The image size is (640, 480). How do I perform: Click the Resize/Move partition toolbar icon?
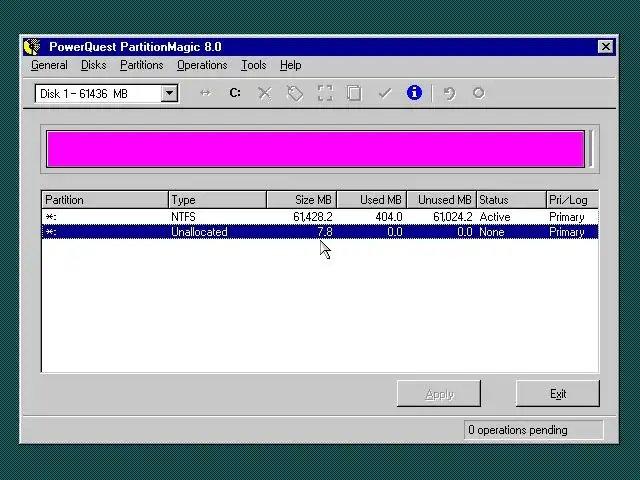tap(205, 93)
